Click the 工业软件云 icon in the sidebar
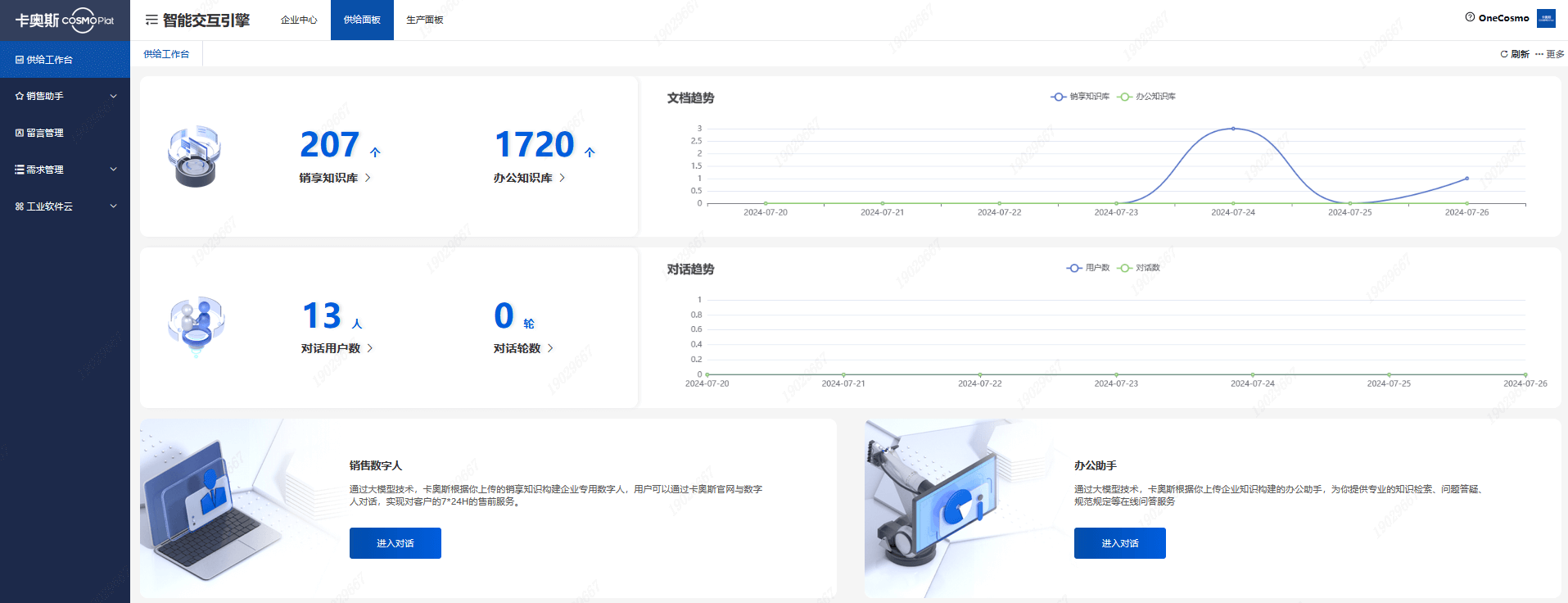Viewport: 1568px width, 603px height. click(x=20, y=206)
